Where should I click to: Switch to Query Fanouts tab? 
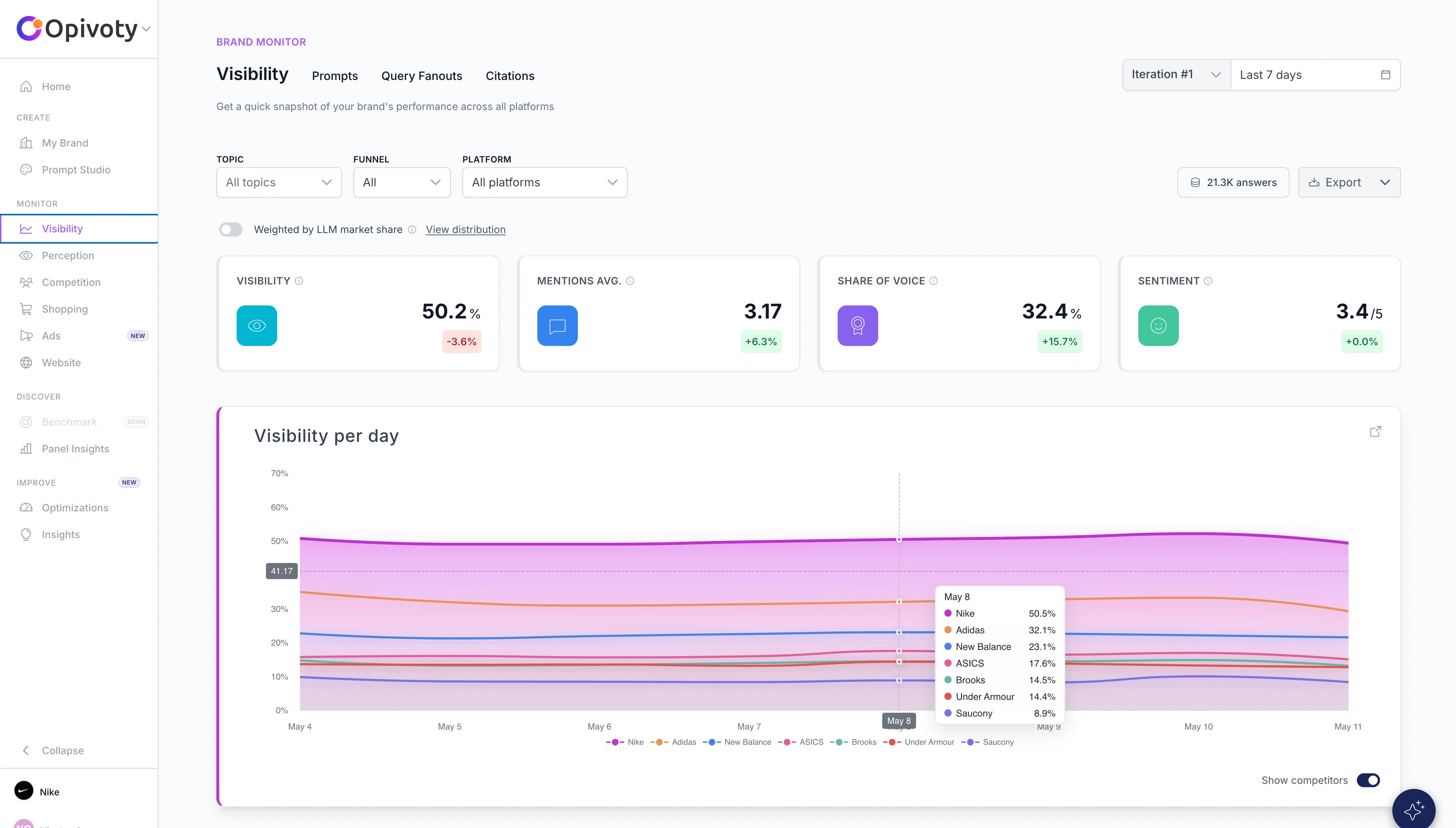421,76
